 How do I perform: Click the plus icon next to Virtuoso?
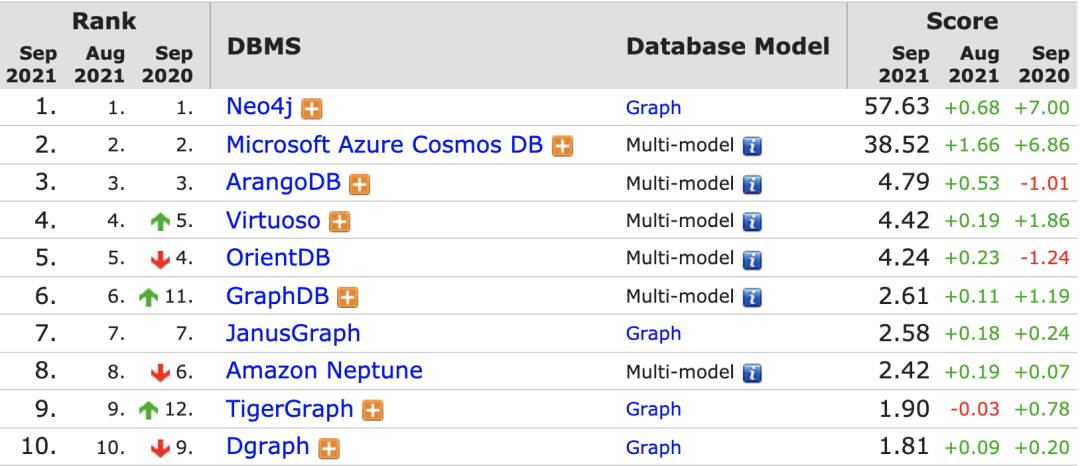(340, 222)
